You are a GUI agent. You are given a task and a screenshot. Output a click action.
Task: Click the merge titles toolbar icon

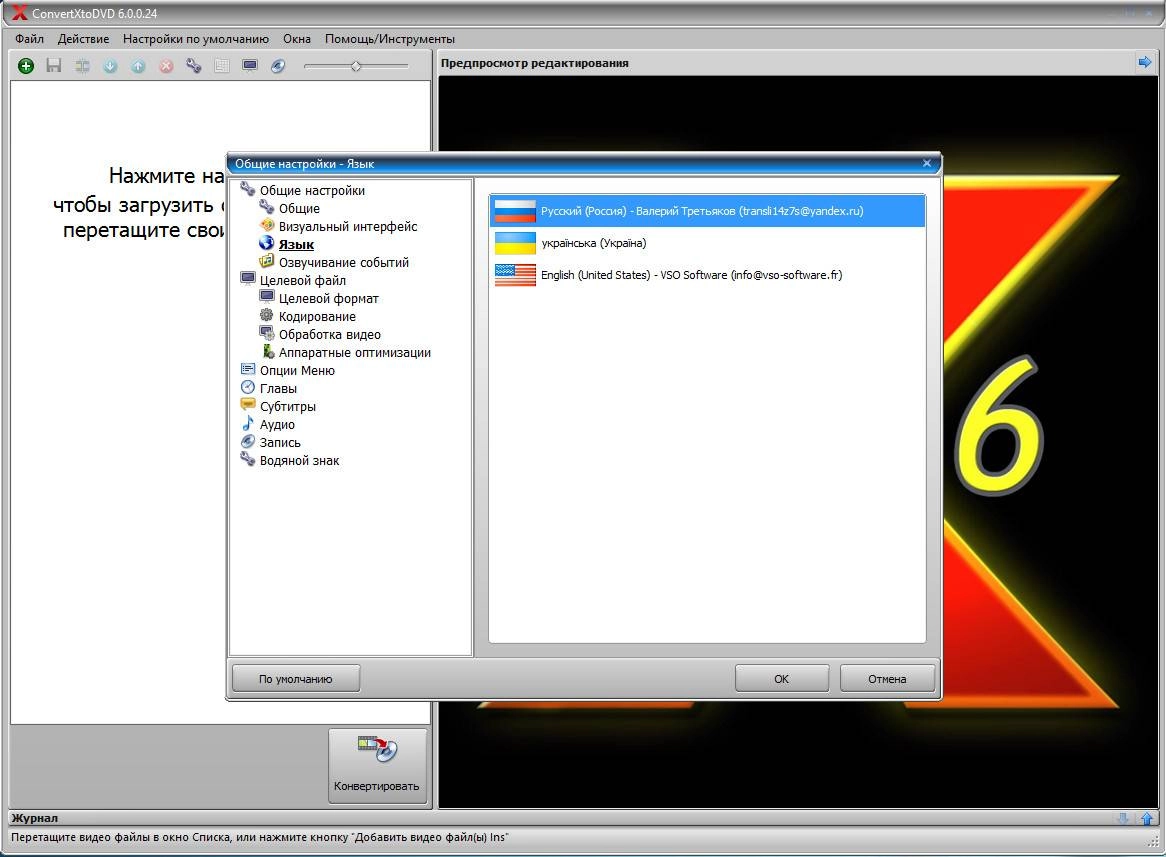coord(82,66)
